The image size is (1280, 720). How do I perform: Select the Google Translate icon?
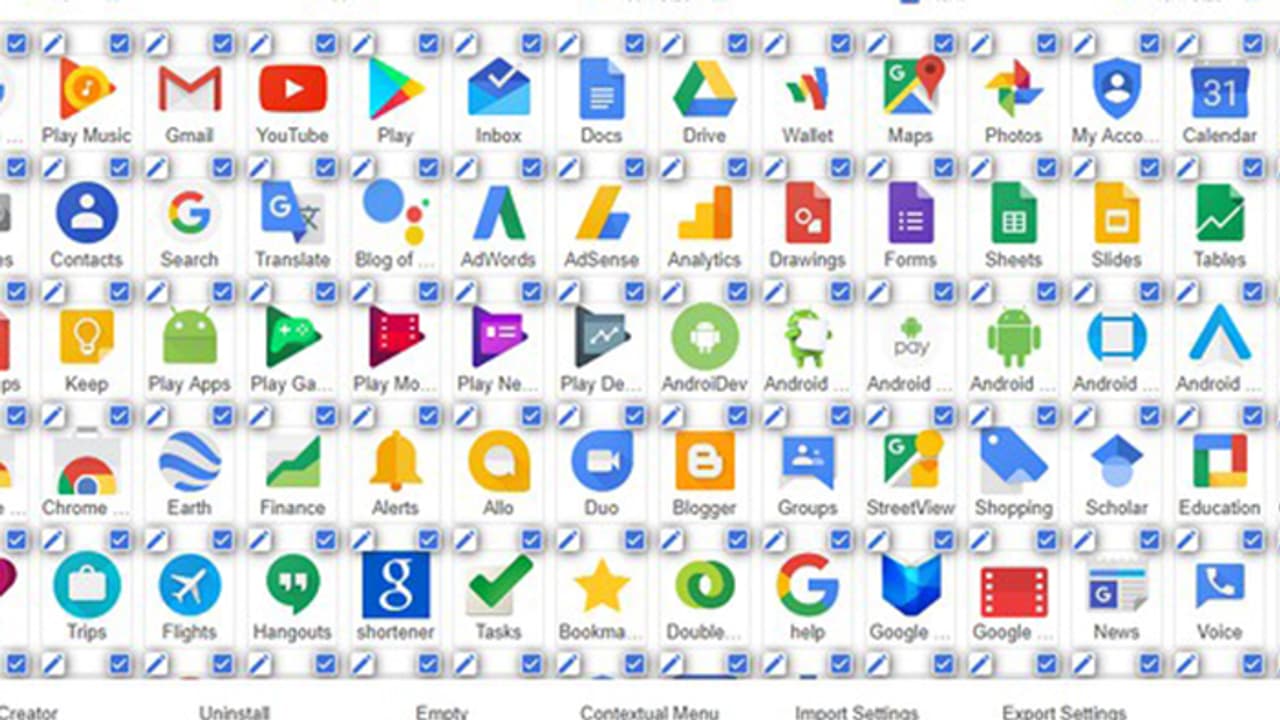(x=292, y=213)
